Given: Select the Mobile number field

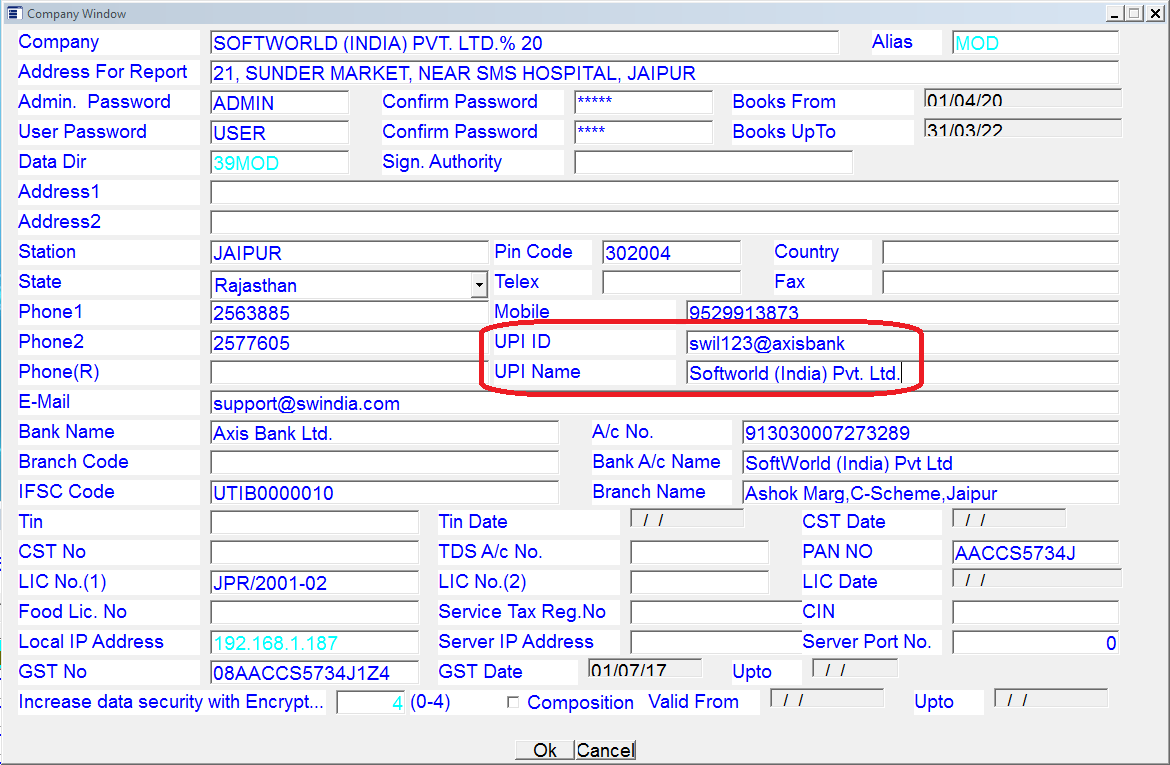Looking at the screenshot, I should (902, 312).
